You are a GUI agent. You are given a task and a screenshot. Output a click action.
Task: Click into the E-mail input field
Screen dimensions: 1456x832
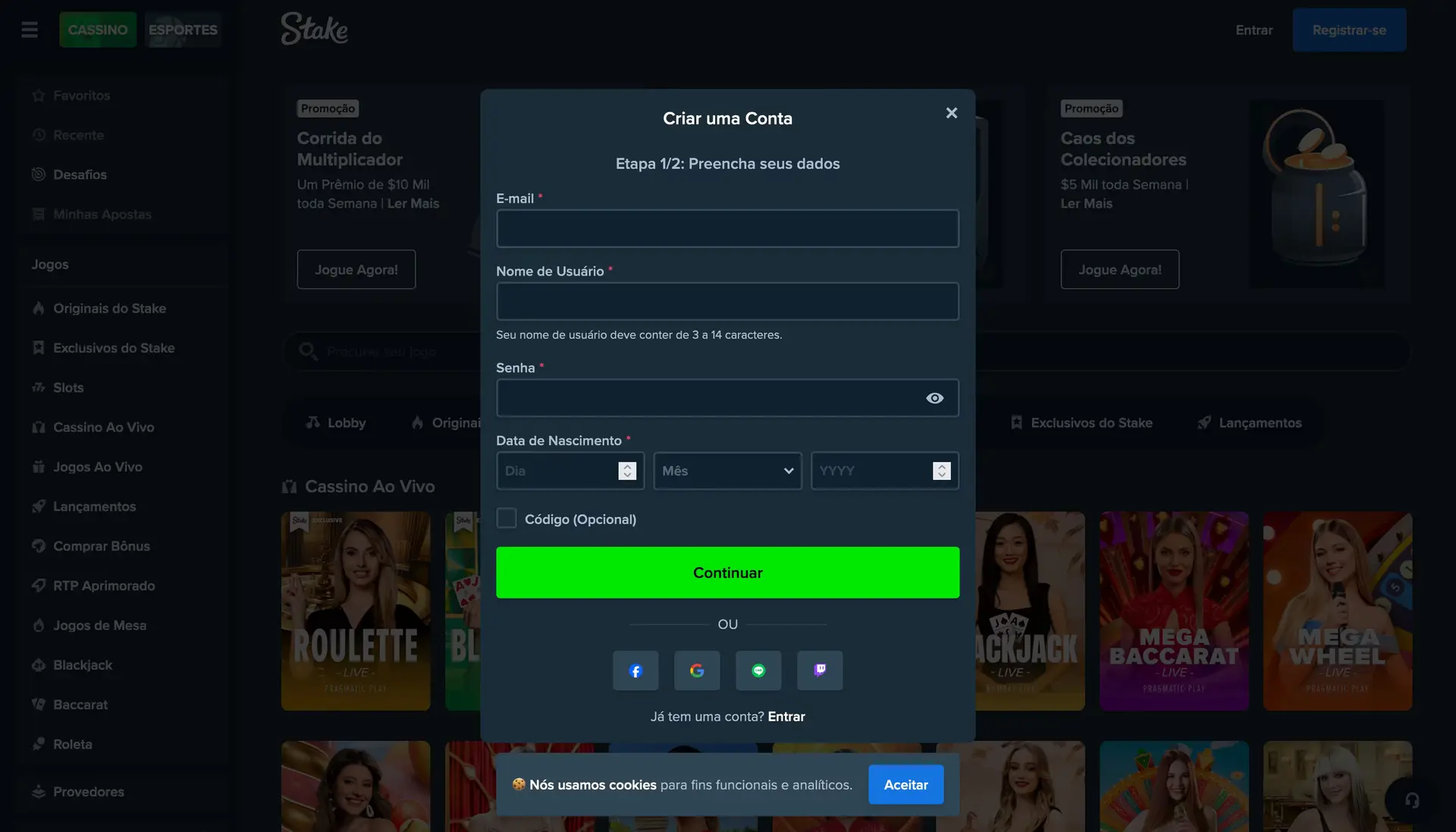[727, 228]
